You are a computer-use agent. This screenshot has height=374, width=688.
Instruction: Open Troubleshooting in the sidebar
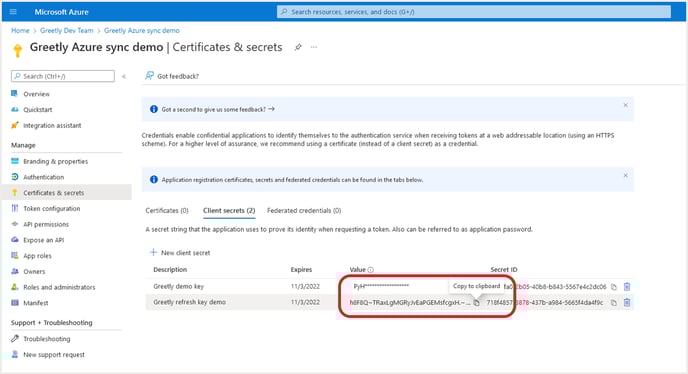[x=47, y=339]
